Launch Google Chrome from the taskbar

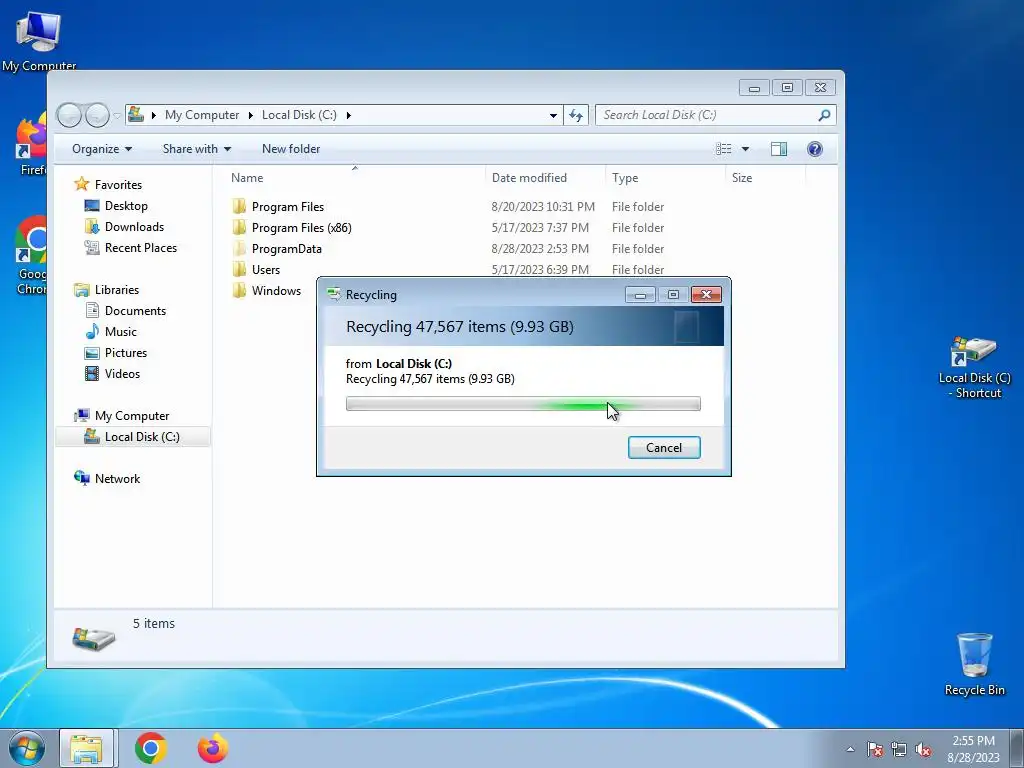151,748
